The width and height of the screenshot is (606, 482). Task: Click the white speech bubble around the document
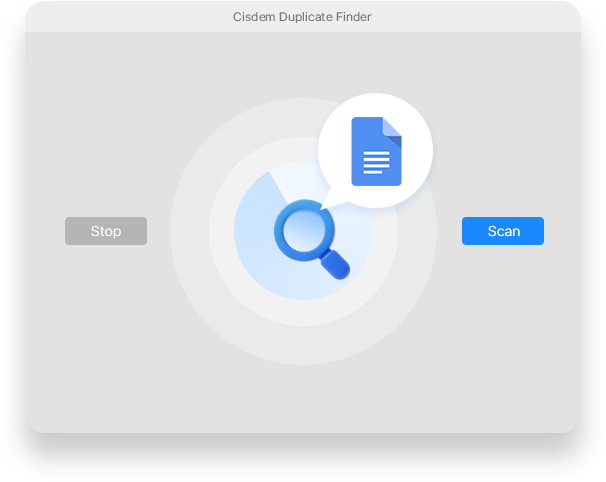(x=375, y=151)
